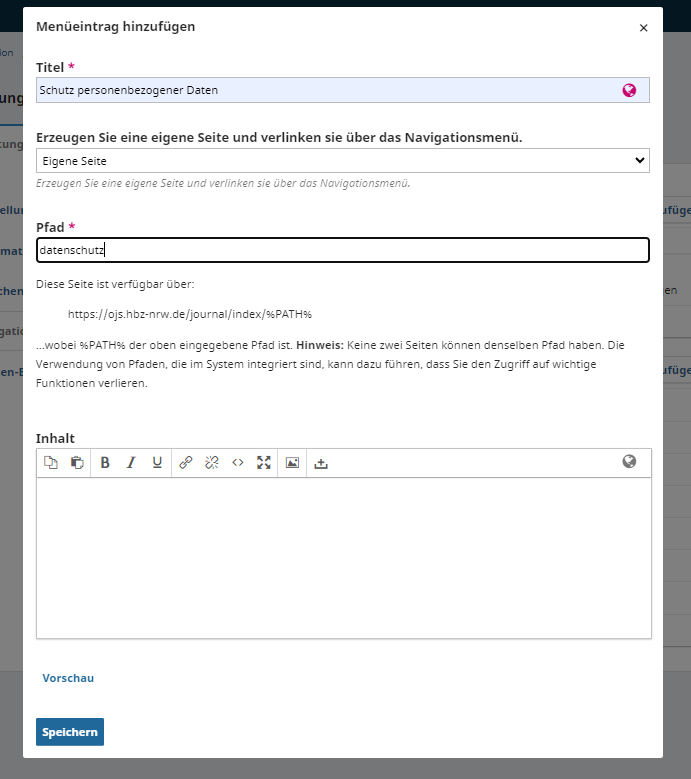Toggle italic formatting in Inhalt editor
This screenshot has width=691, height=779.
130,463
